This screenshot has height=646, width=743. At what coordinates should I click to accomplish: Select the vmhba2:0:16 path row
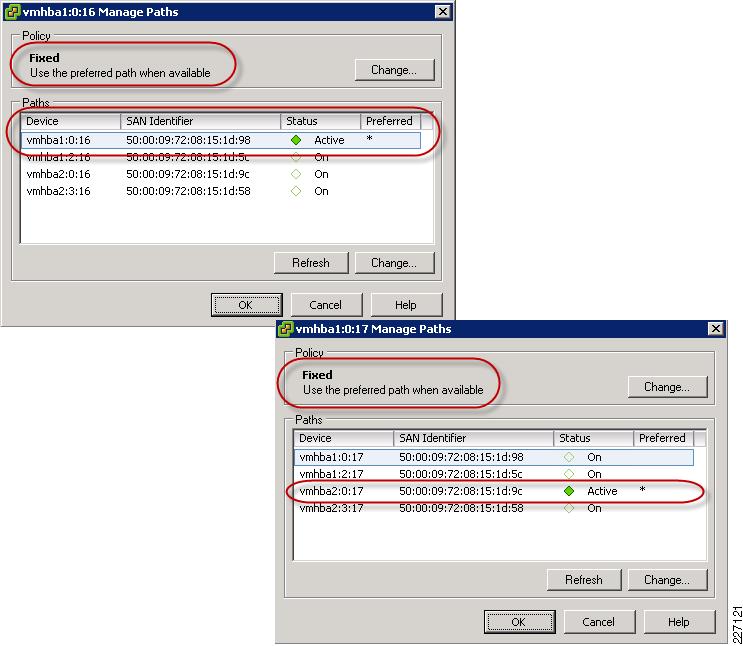pyautogui.click(x=221, y=174)
